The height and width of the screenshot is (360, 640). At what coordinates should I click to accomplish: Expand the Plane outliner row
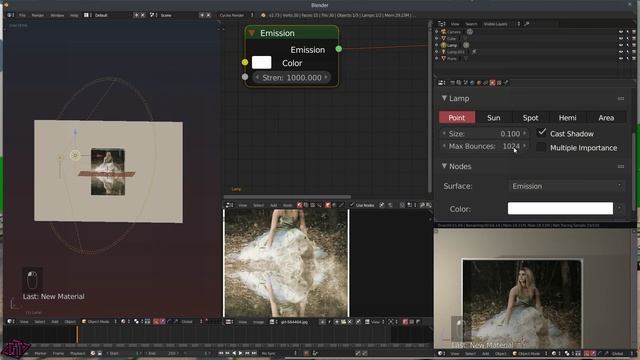coord(437,59)
